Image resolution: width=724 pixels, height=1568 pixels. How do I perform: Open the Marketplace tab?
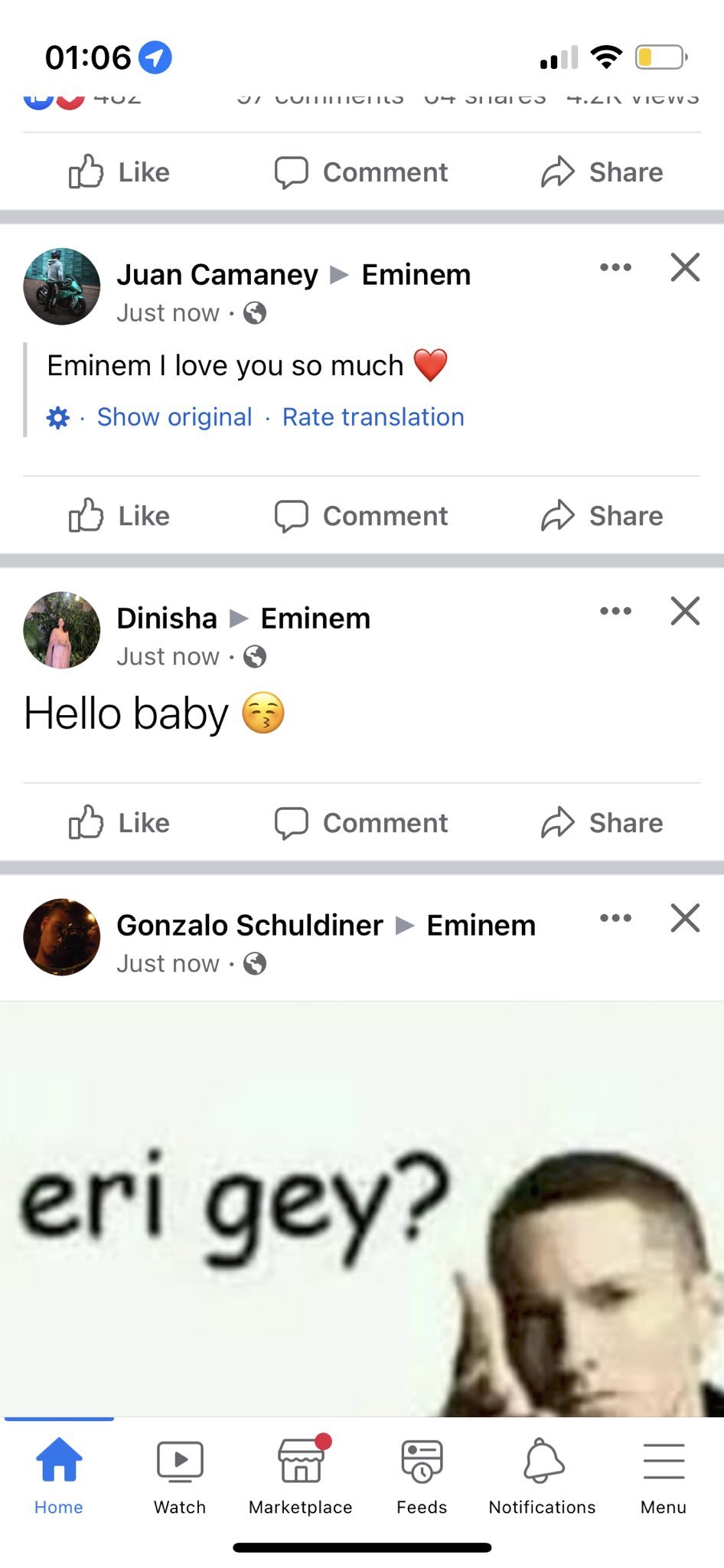coord(300,1476)
